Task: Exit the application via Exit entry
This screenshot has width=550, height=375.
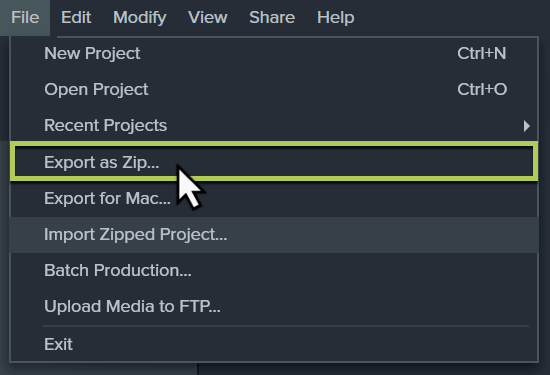Action: tap(274, 344)
